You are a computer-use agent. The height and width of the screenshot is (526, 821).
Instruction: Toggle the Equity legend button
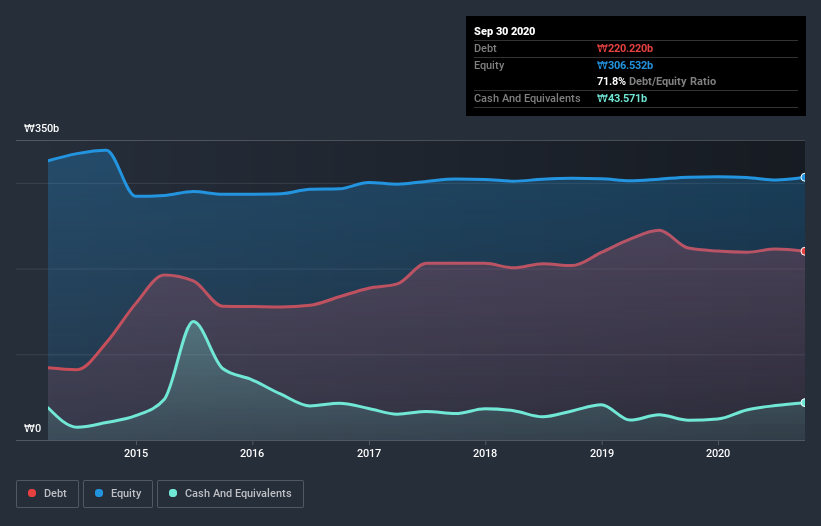tap(118, 494)
